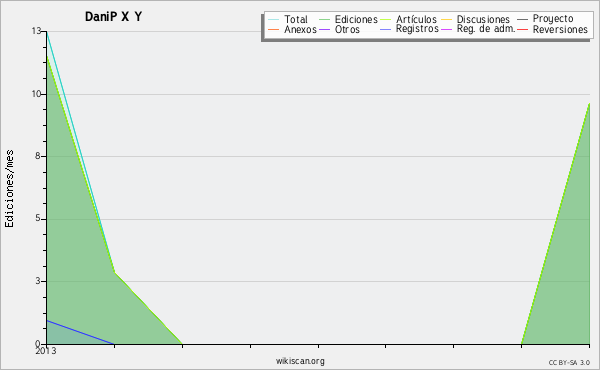Click the Otros legend entry
600x370 pixels.
[339, 29]
